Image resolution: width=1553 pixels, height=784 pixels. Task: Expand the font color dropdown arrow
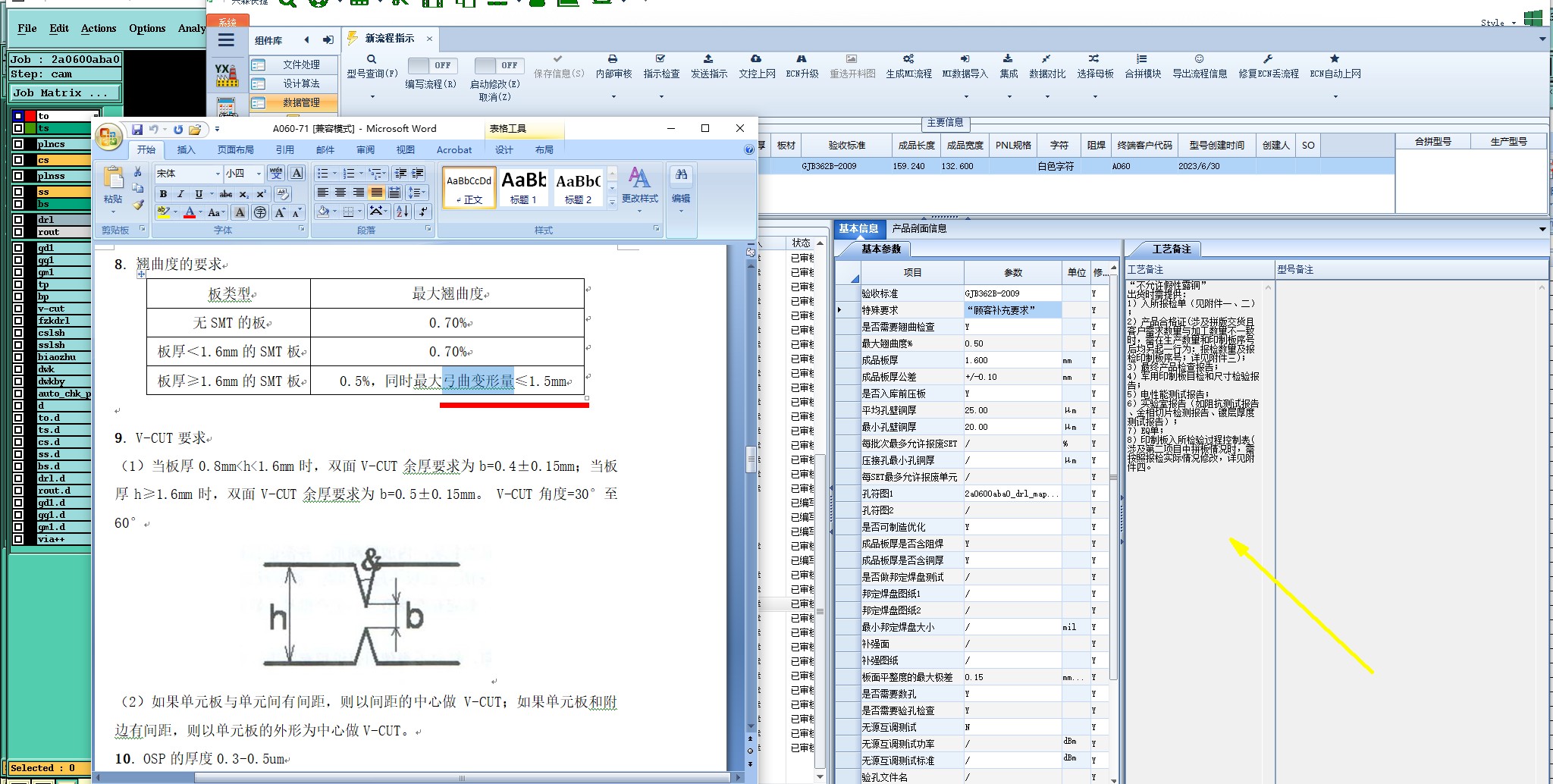201,213
